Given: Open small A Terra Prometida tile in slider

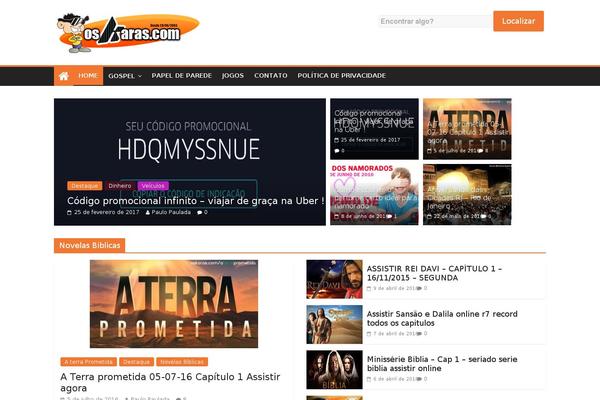Looking at the screenshot, I should pos(467,129).
